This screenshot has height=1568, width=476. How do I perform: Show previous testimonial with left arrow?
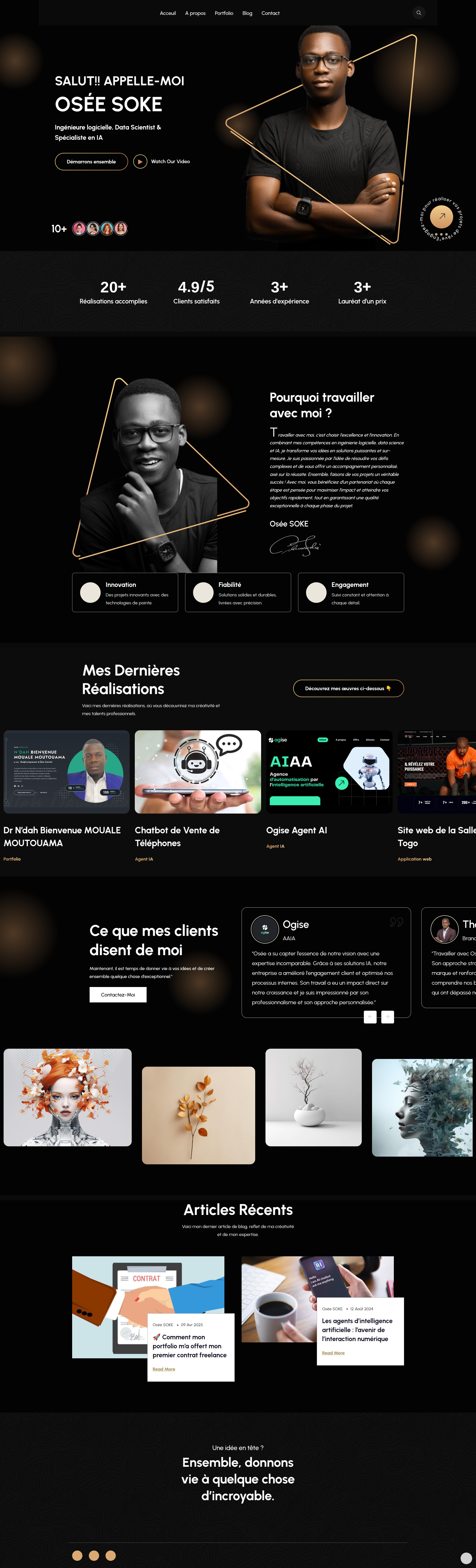pyautogui.click(x=370, y=1017)
